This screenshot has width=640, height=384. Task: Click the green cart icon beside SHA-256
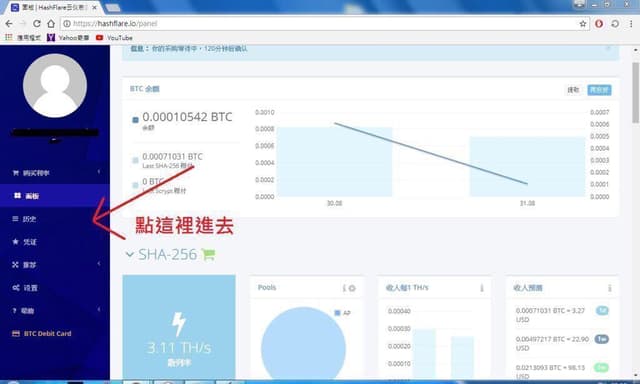coord(208,255)
